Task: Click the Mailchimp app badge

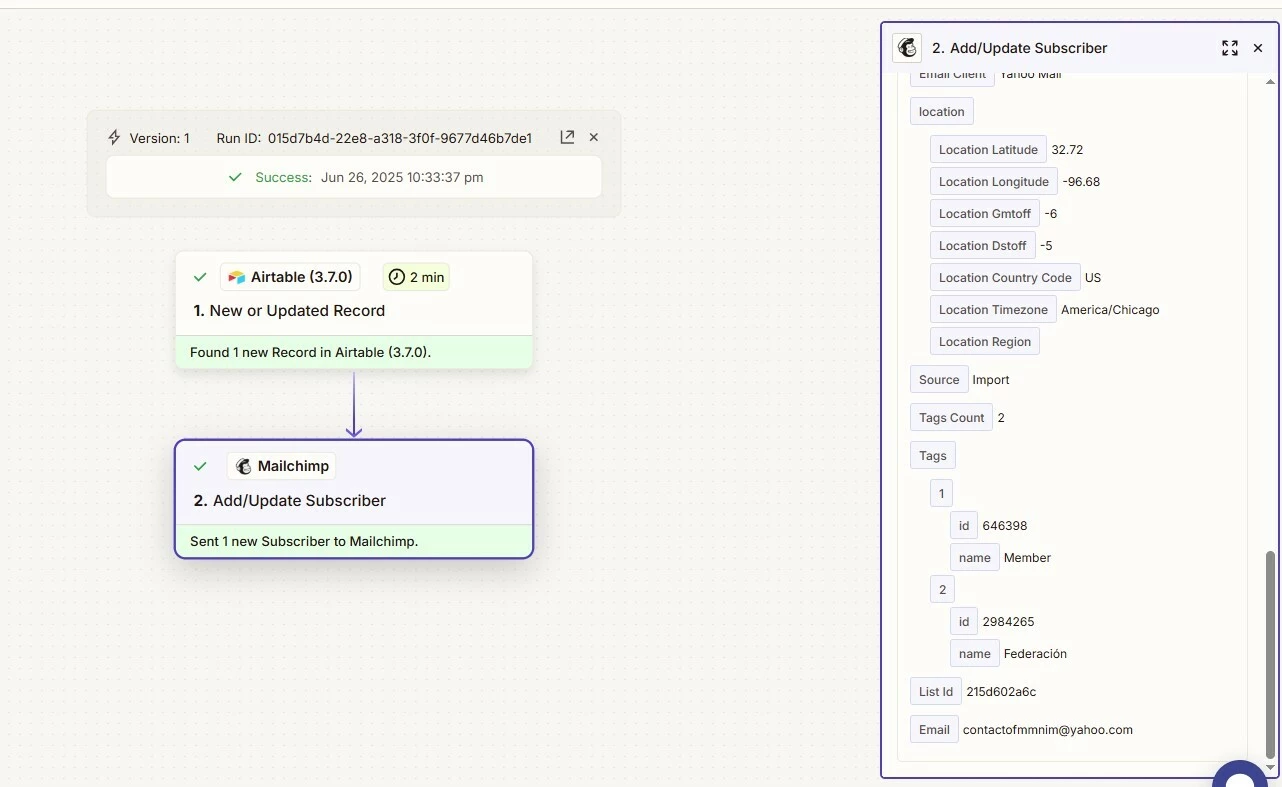Action: pos(281,466)
